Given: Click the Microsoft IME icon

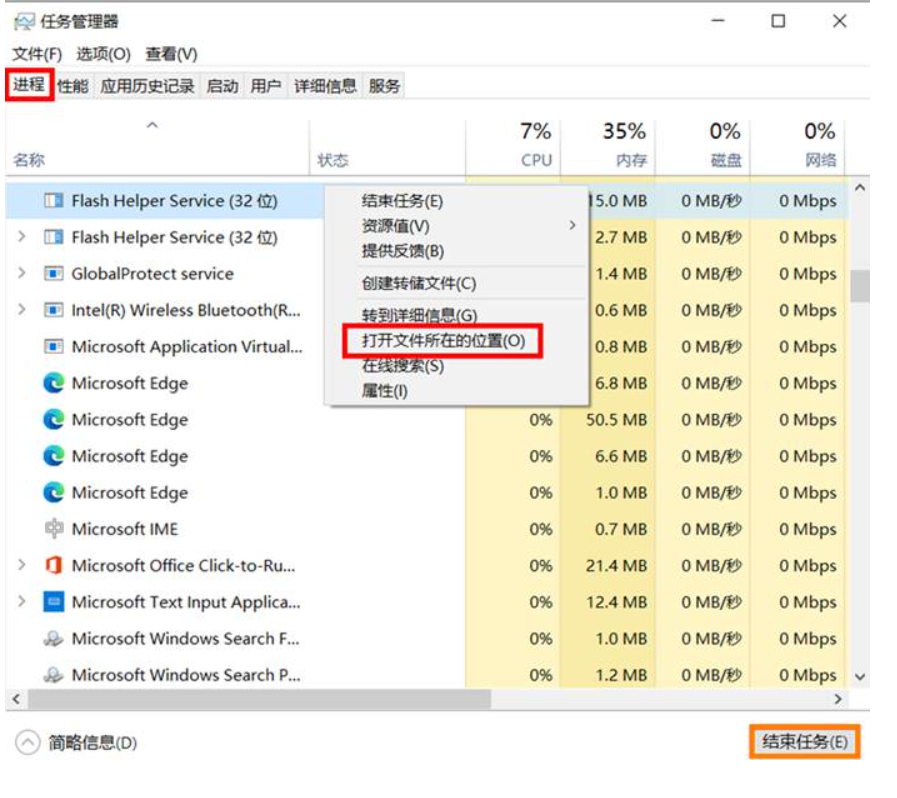Looking at the screenshot, I should point(54,529).
